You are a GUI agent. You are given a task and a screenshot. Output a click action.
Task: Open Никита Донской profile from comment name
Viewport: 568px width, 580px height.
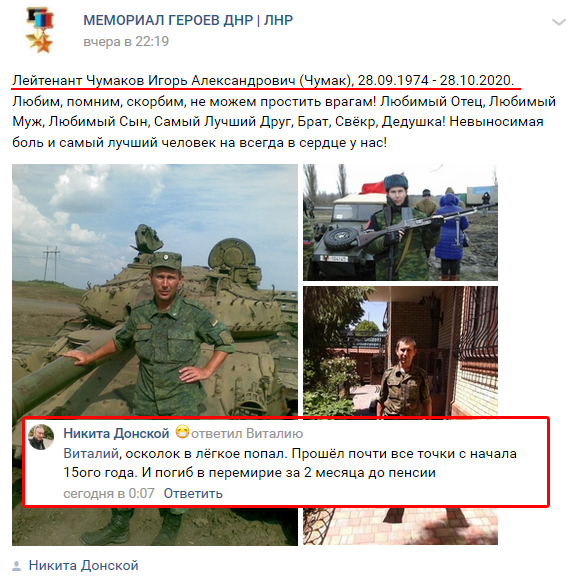[116, 433]
